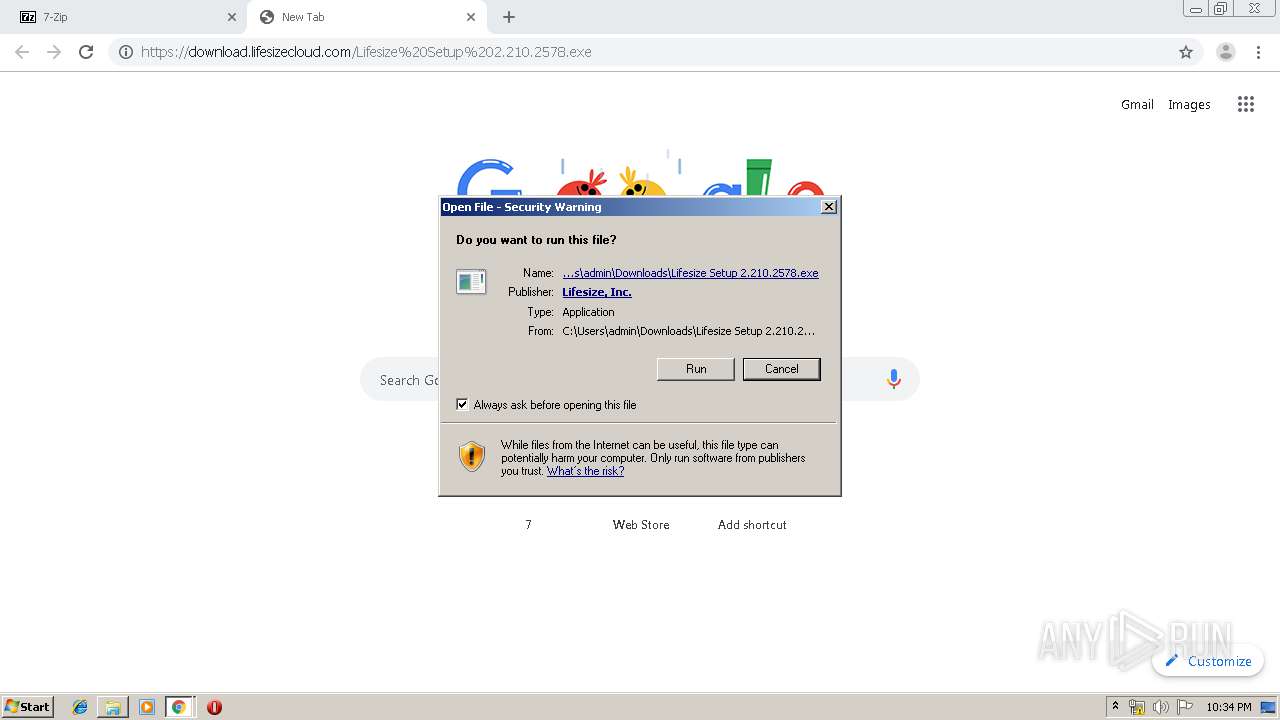Close the Chrome window
Screen dimensions: 1280x720
pos(1254,8)
